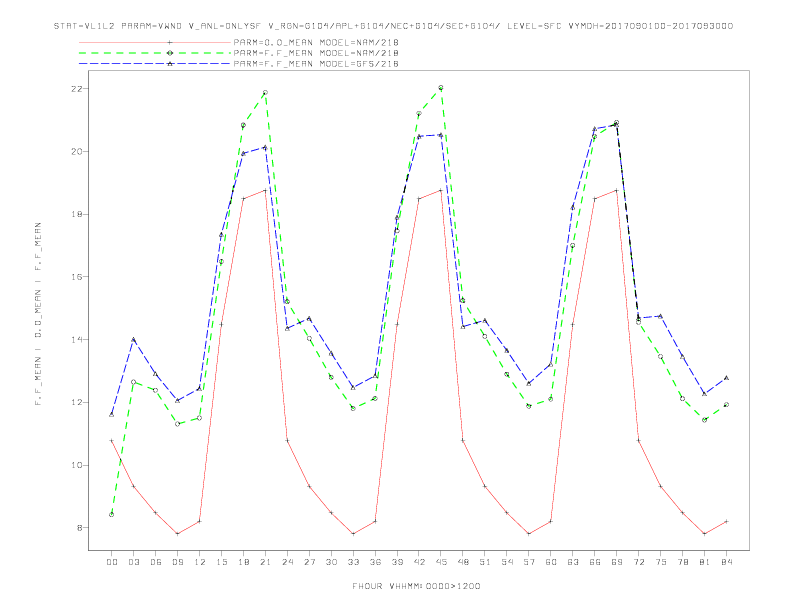Click the circle marker on green legend line
The height and width of the screenshot is (612, 792).
(x=170, y=53)
